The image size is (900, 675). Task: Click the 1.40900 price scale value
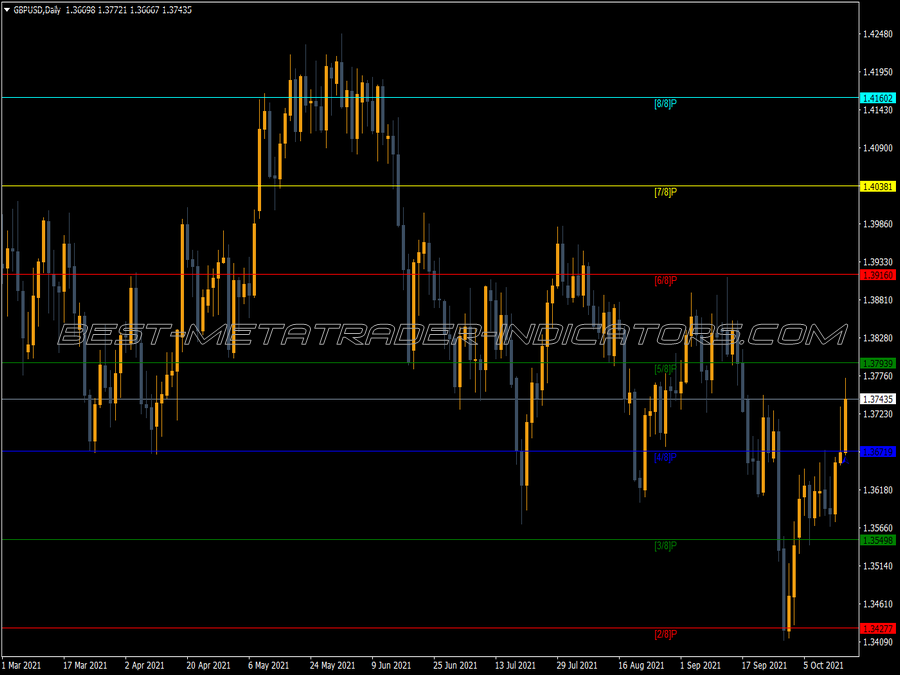coord(878,148)
